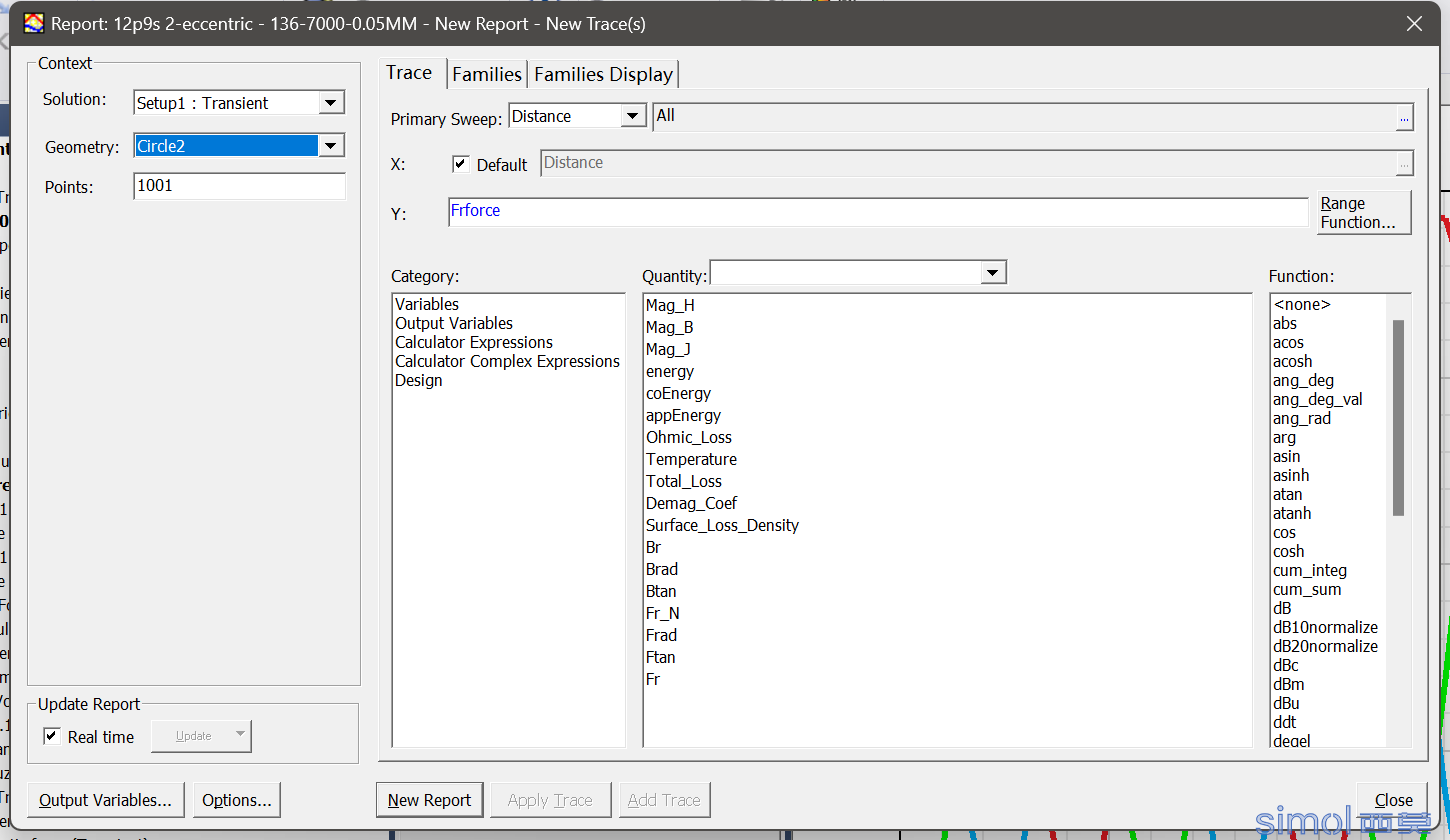Image resolution: width=1450 pixels, height=840 pixels.
Task: Select Brad in the quantity list
Action: point(662,569)
